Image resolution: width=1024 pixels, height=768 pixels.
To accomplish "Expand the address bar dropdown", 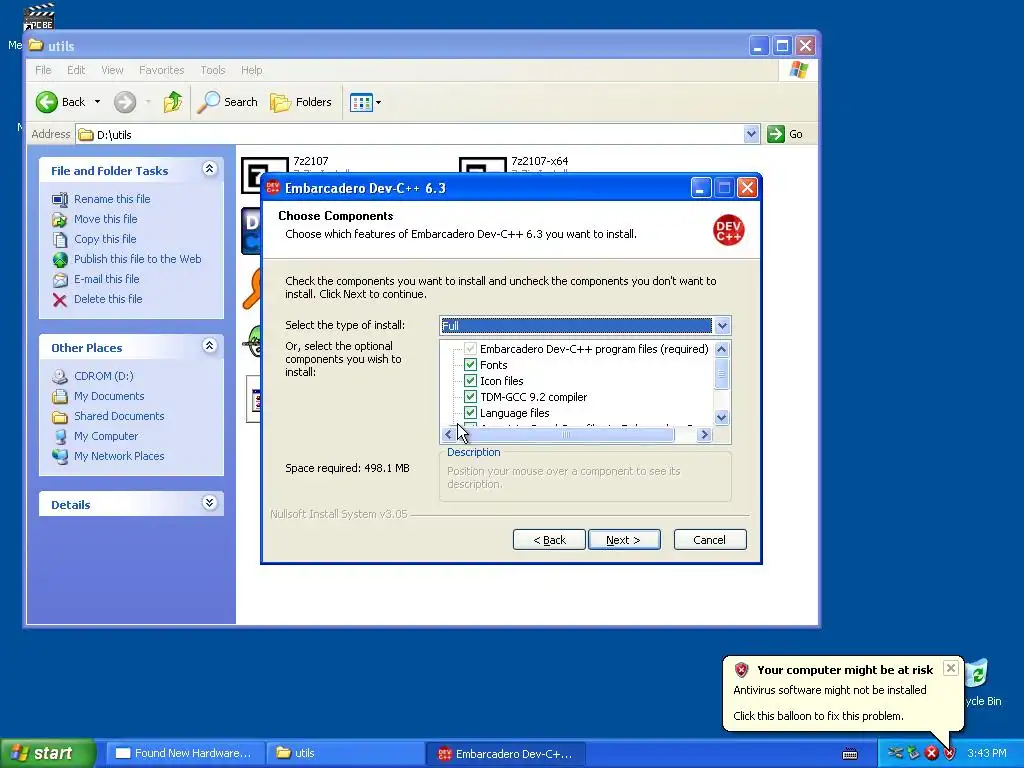I will pos(751,134).
